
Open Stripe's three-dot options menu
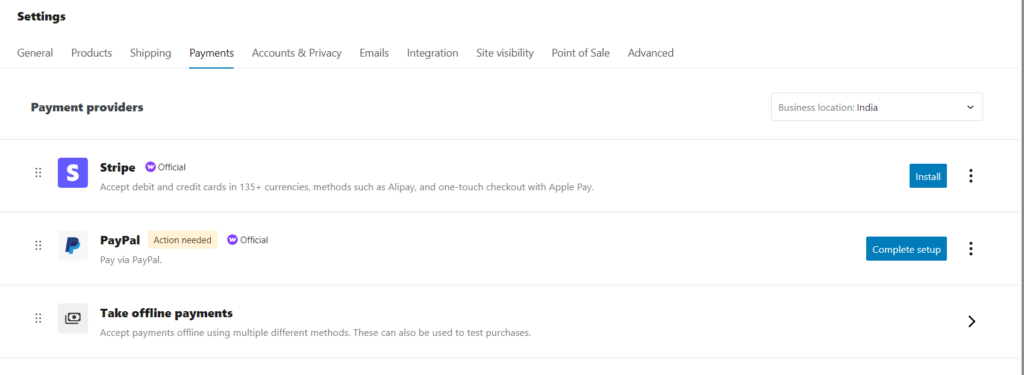coord(971,176)
